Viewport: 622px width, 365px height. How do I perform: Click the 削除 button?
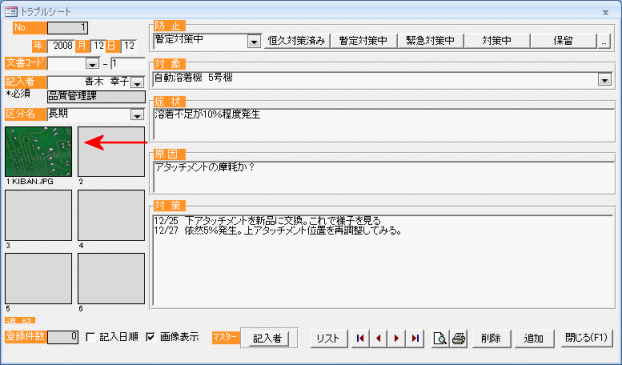coord(491,338)
